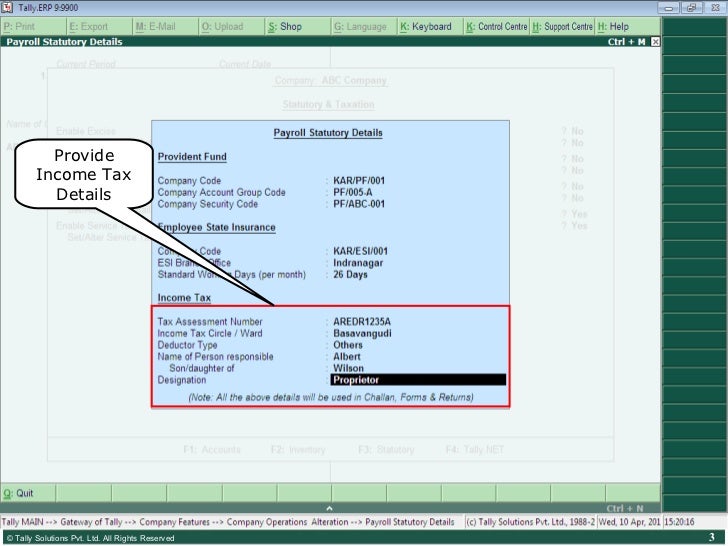Viewport: 728px width, 546px height.
Task: Choose the O: Upload option
Action: (x=232, y=27)
